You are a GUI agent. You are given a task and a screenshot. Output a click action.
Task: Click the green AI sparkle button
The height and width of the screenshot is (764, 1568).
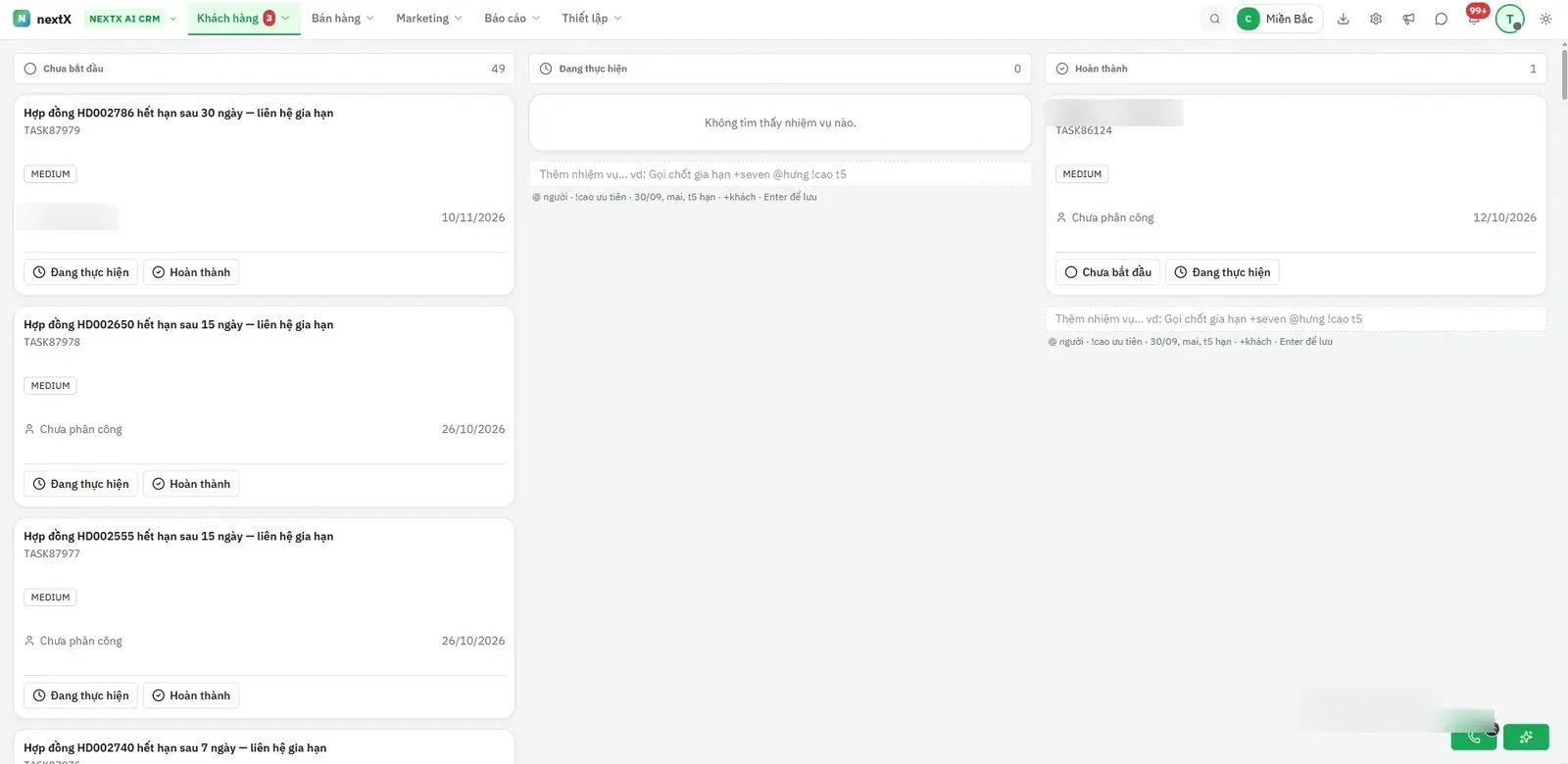(x=1526, y=737)
